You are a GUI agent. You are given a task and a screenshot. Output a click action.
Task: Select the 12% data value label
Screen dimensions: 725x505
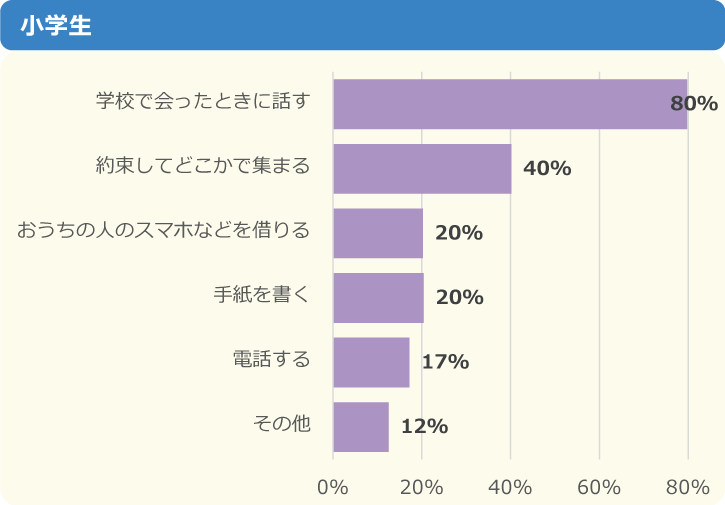point(424,426)
